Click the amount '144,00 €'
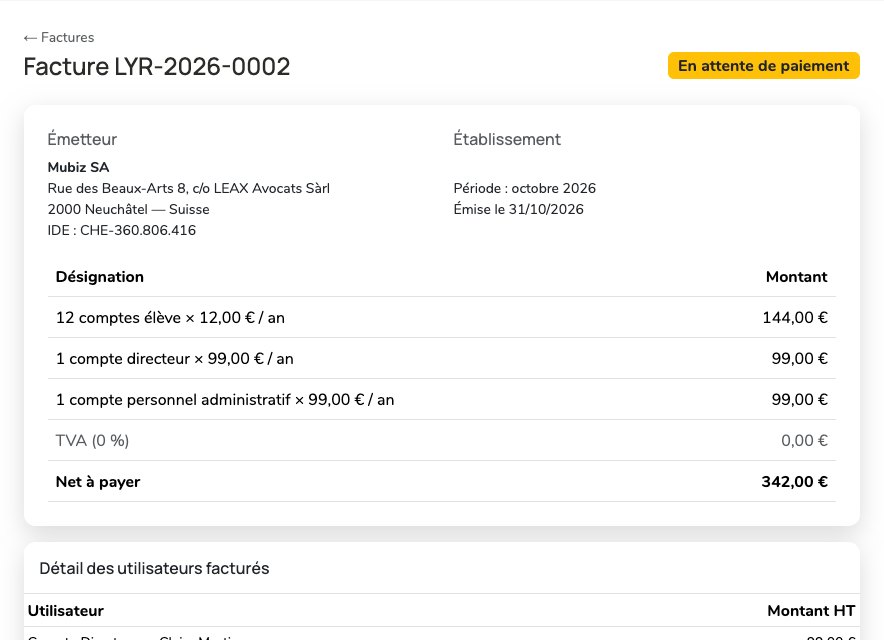Image resolution: width=884 pixels, height=640 pixels. tap(795, 317)
